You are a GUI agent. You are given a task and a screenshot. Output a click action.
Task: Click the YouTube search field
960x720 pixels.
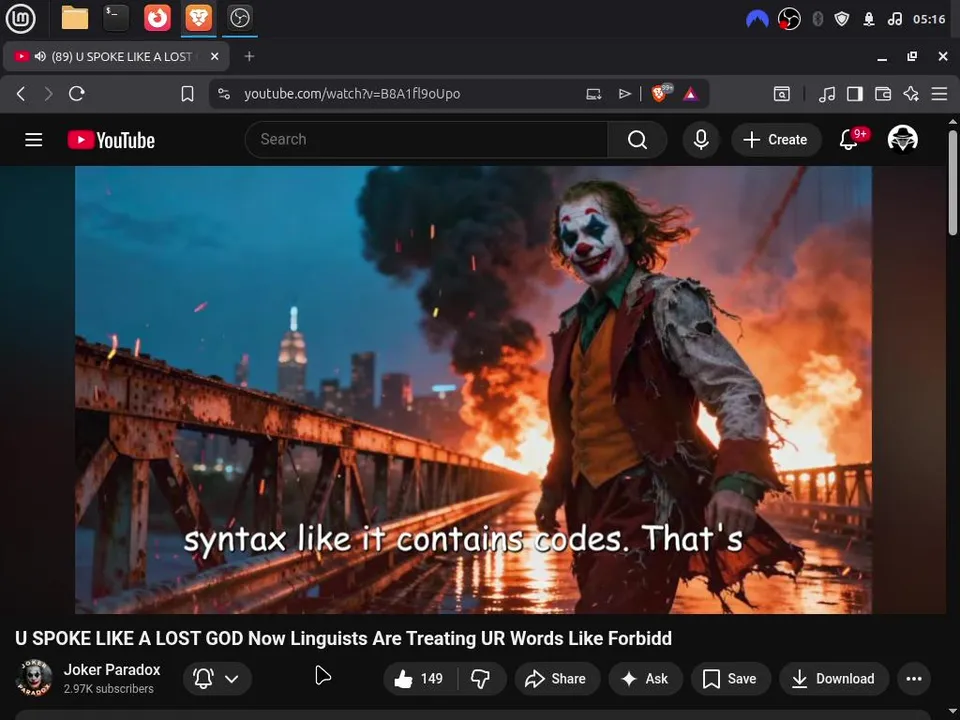(426, 140)
